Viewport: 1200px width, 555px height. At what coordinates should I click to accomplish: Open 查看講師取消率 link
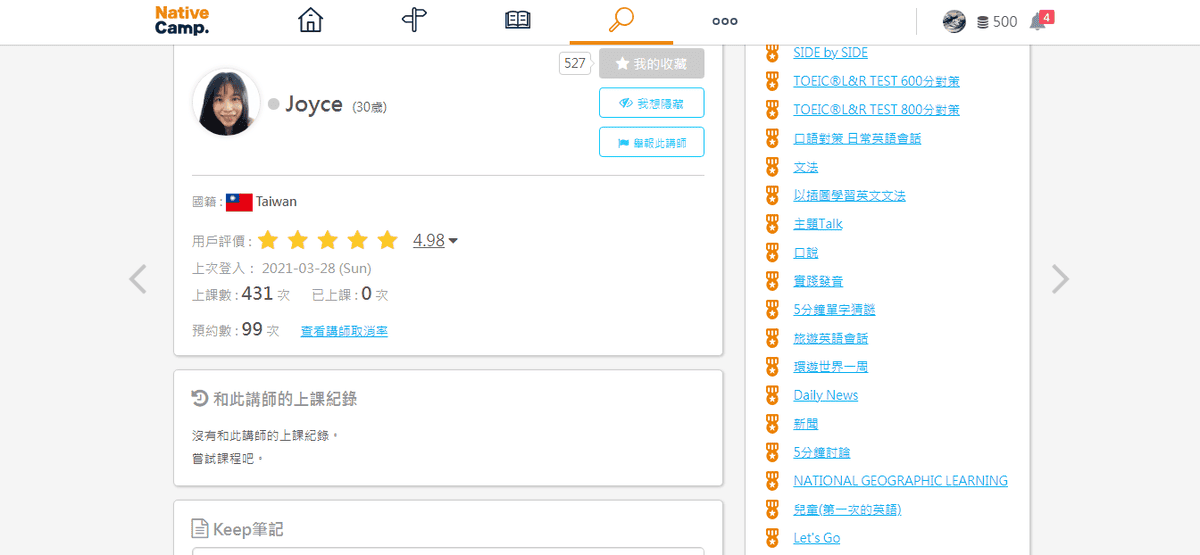[344, 331]
